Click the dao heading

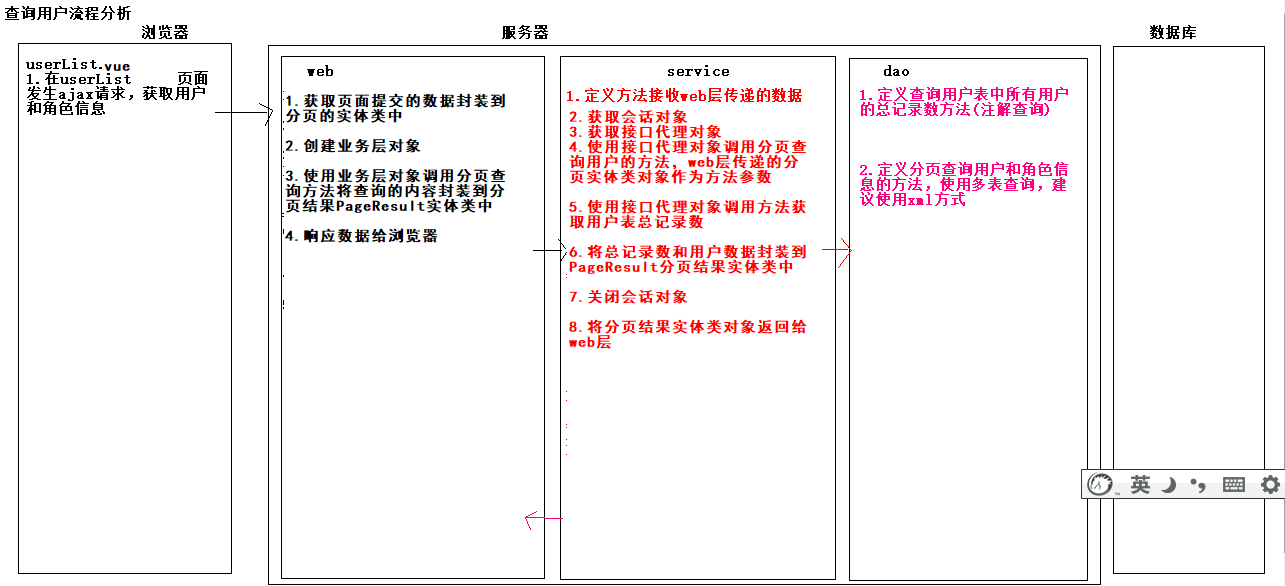896,71
